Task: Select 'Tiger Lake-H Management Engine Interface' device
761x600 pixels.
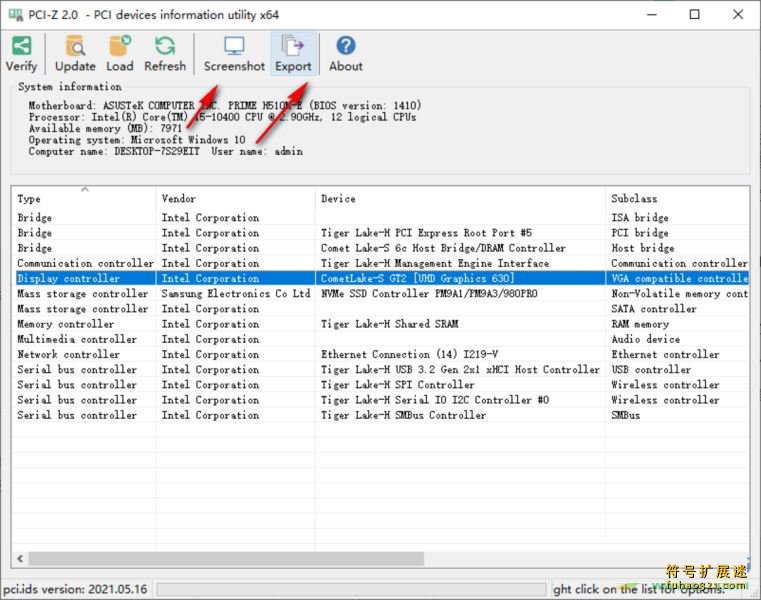Action: pyautogui.click(x=435, y=263)
